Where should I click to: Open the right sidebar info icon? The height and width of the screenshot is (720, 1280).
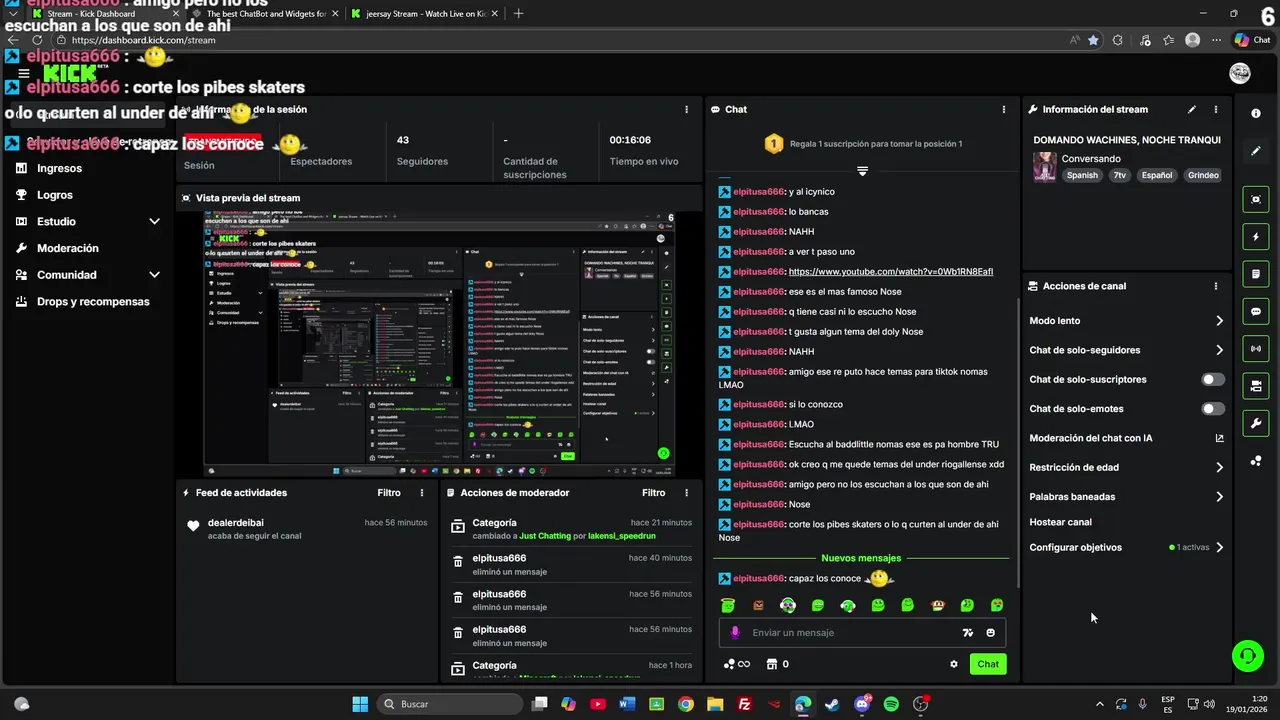pos(1256,113)
